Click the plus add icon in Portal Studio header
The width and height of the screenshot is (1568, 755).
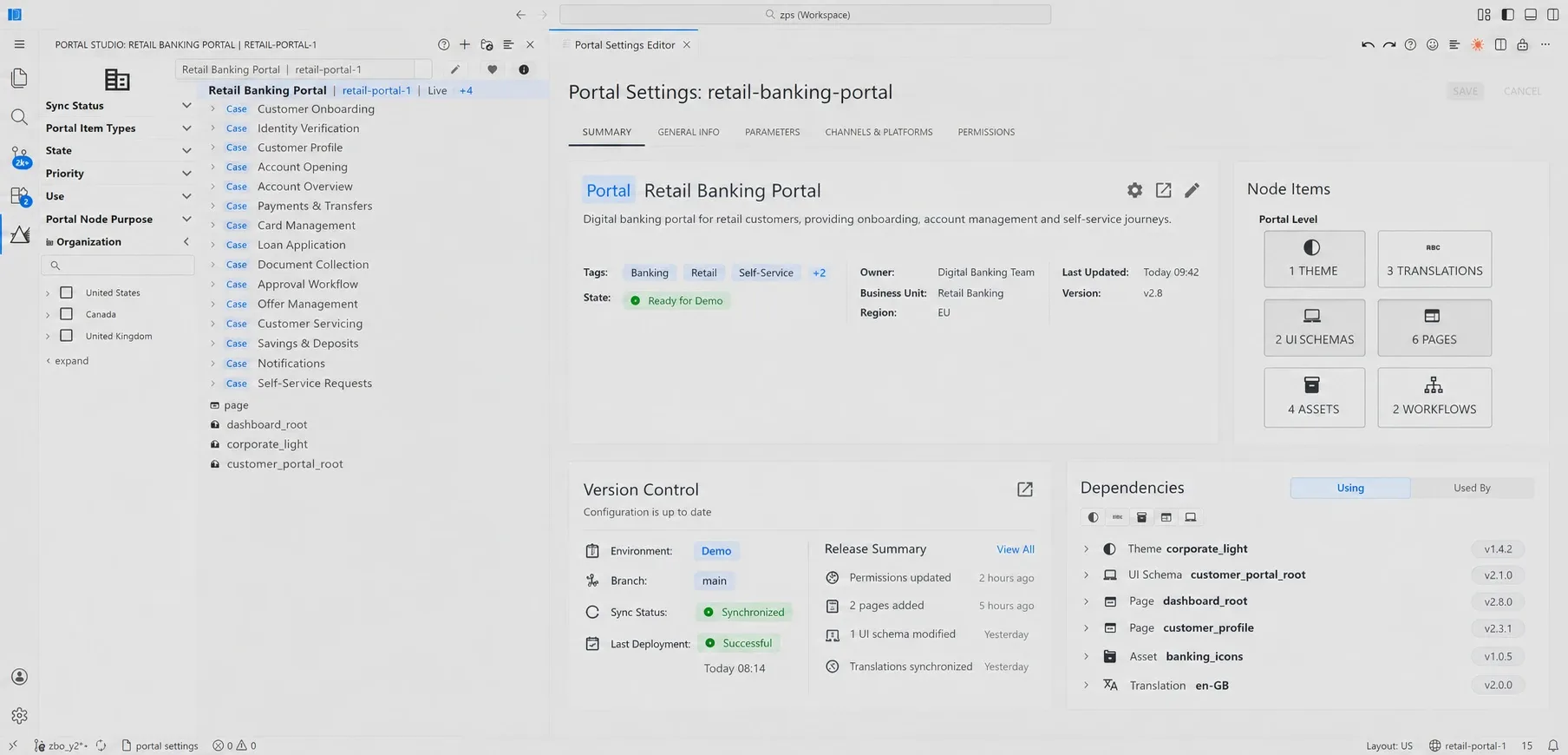465,44
